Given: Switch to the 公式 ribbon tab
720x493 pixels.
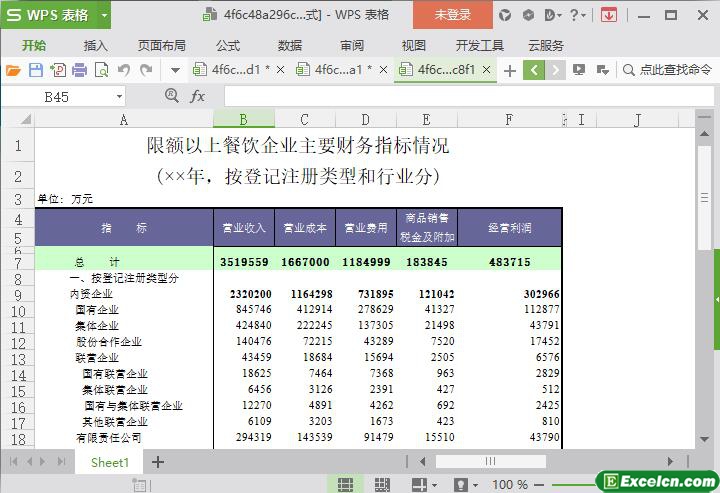Looking at the screenshot, I should coord(228,45).
